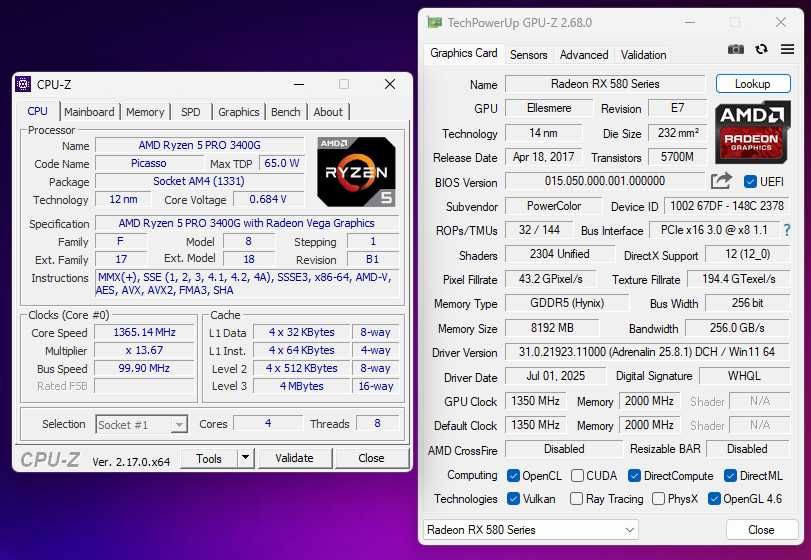Toggle the OpenGL 4.6 checkbox
This screenshot has width=811, height=560.
point(714,498)
